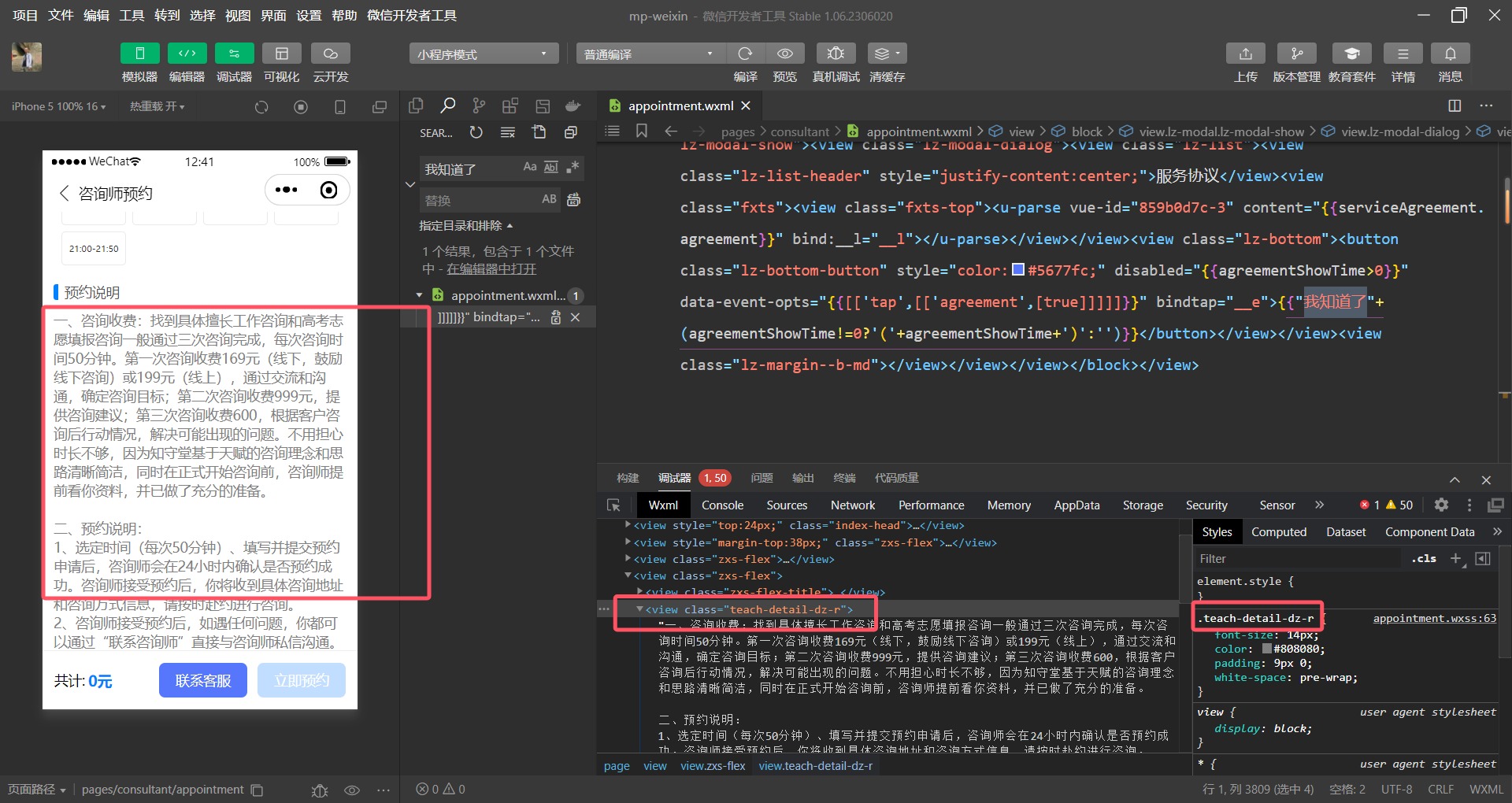Open the 详情 details panel

coord(1403,54)
